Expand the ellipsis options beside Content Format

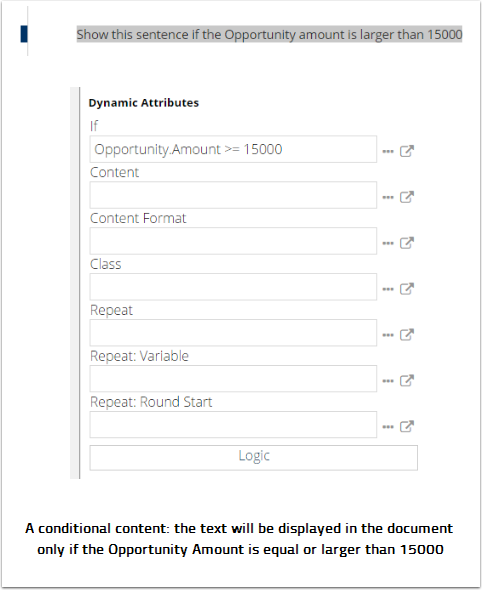pos(388,243)
